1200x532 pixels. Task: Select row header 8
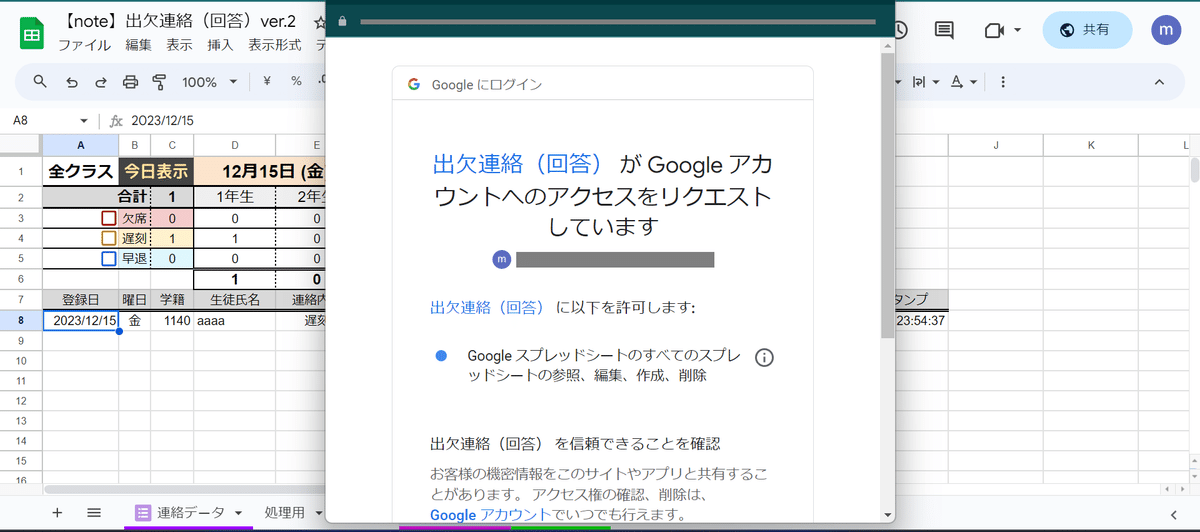click(x=20, y=321)
